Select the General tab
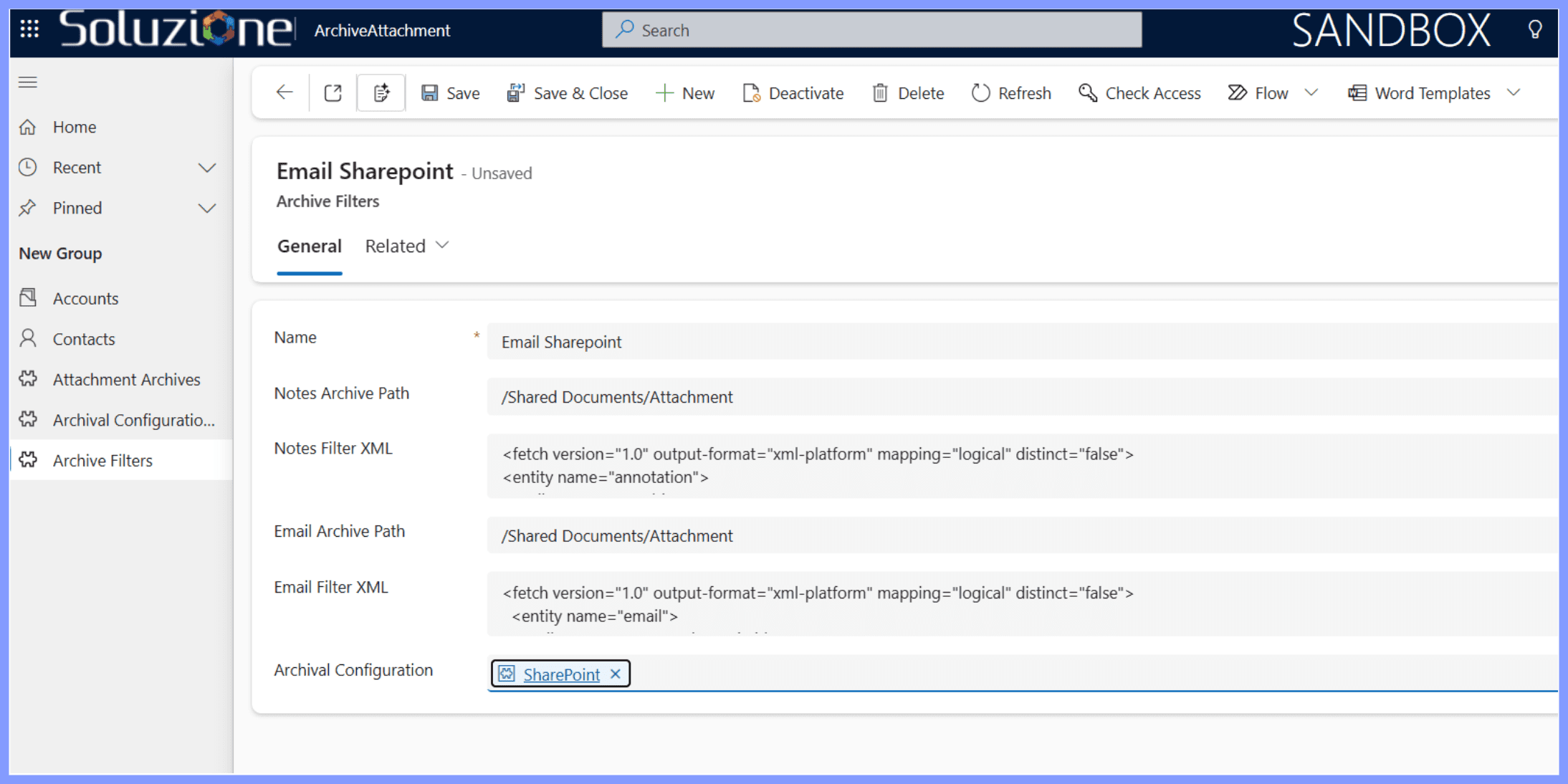 309,246
